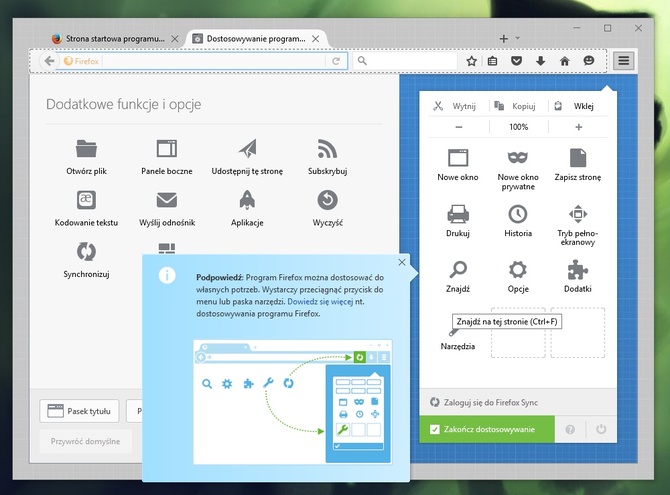Click the Dowiedz się więcej link
Image resolution: width=670 pixels, height=495 pixels.
click(x=322, y=300)
